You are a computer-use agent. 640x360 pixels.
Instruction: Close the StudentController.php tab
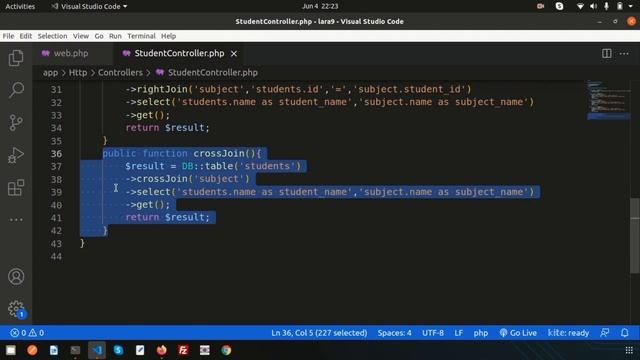coord(234,53)
